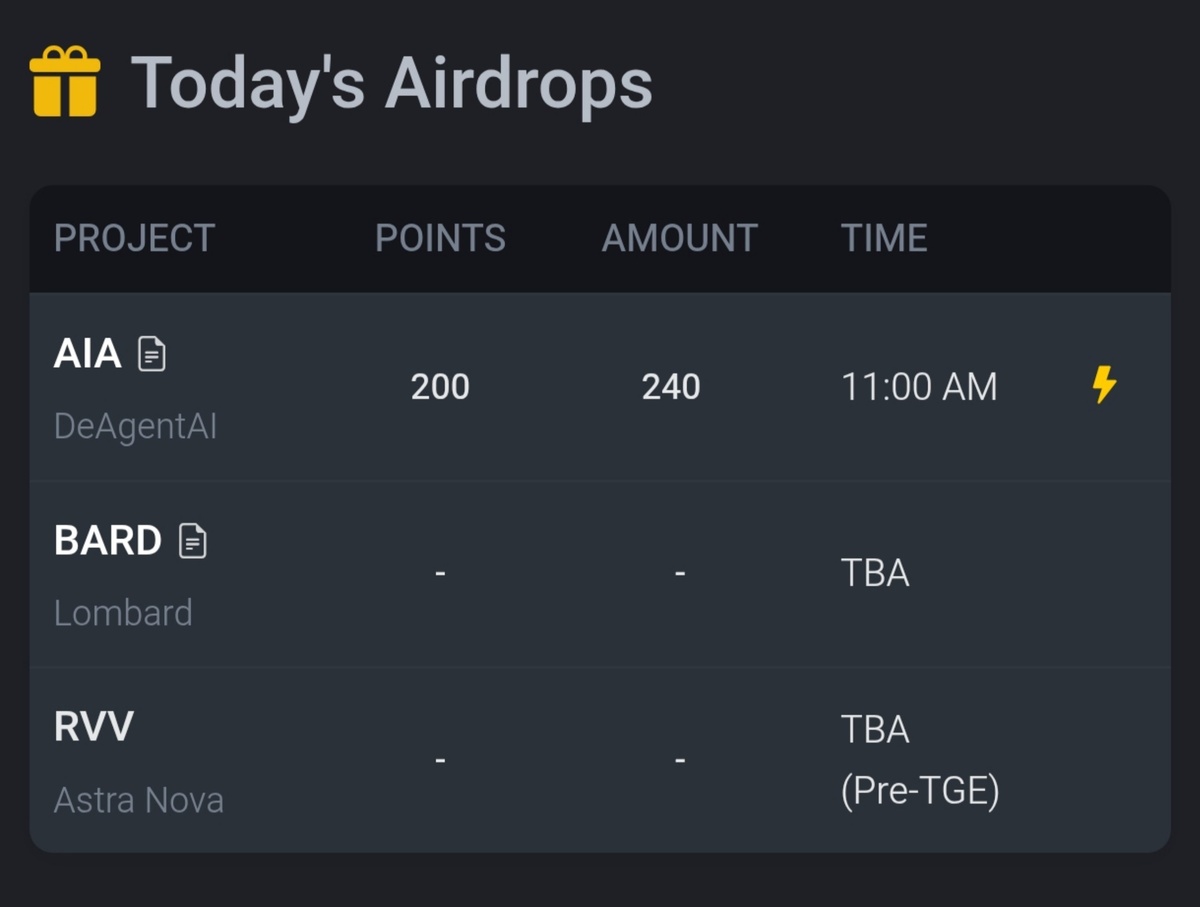The width and height of the screenshot is (1200, 907).
Task: Click the 200 points value for AIA
Action: tap(440, 387)
